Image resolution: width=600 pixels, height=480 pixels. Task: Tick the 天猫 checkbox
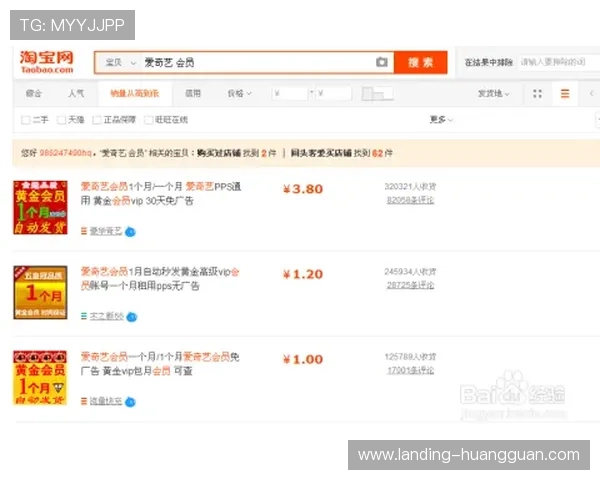click(61, 120)
